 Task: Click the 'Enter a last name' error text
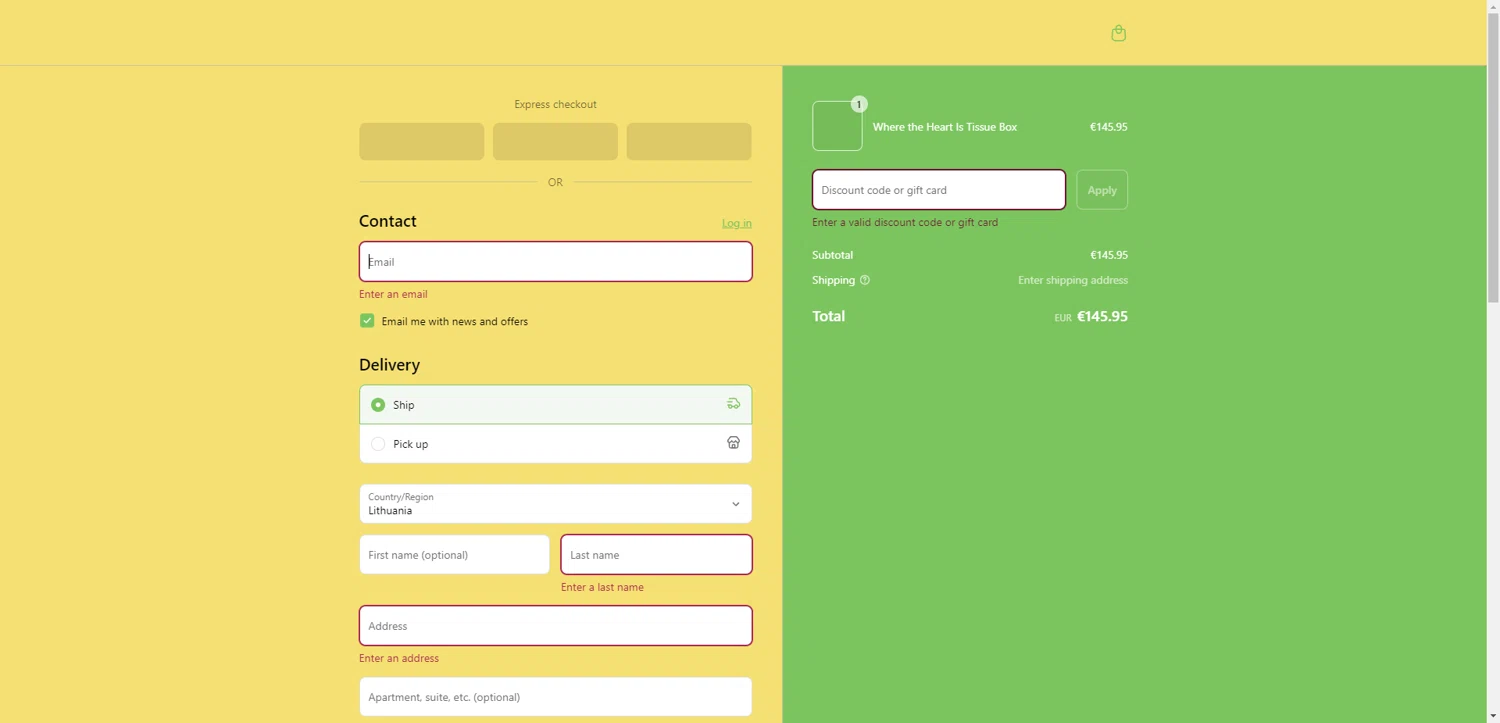[x=602, y=587]
